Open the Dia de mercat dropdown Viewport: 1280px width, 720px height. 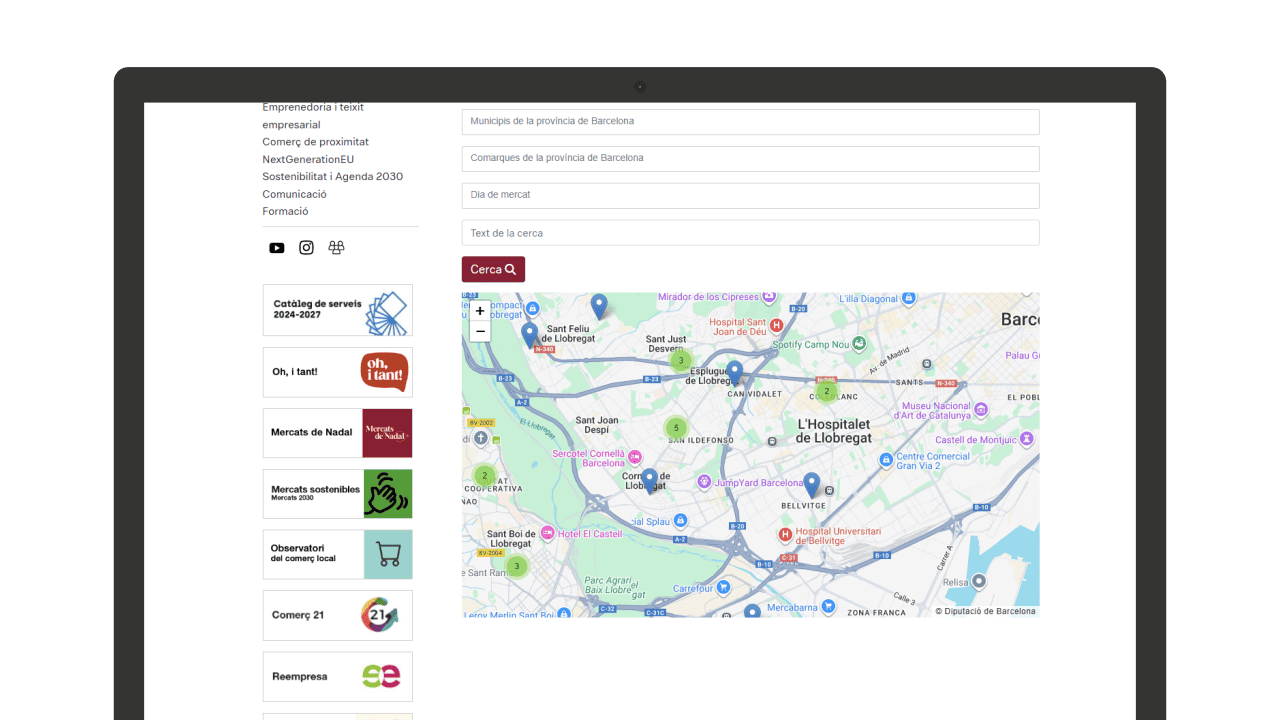point(750,196)
